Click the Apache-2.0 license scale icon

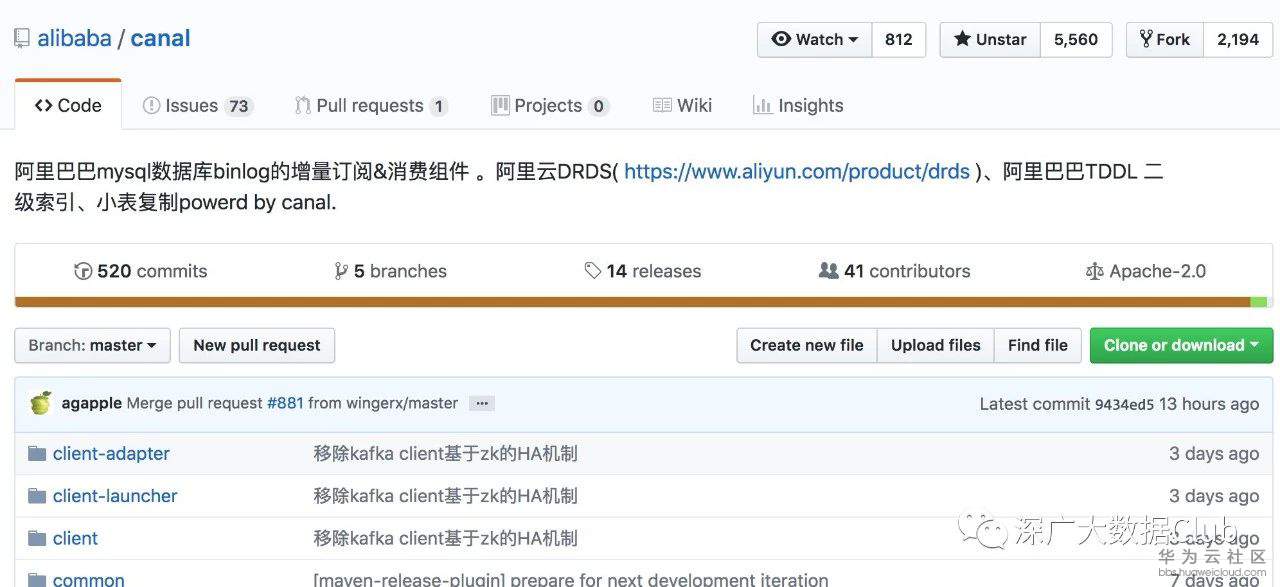pos(1093,271)
